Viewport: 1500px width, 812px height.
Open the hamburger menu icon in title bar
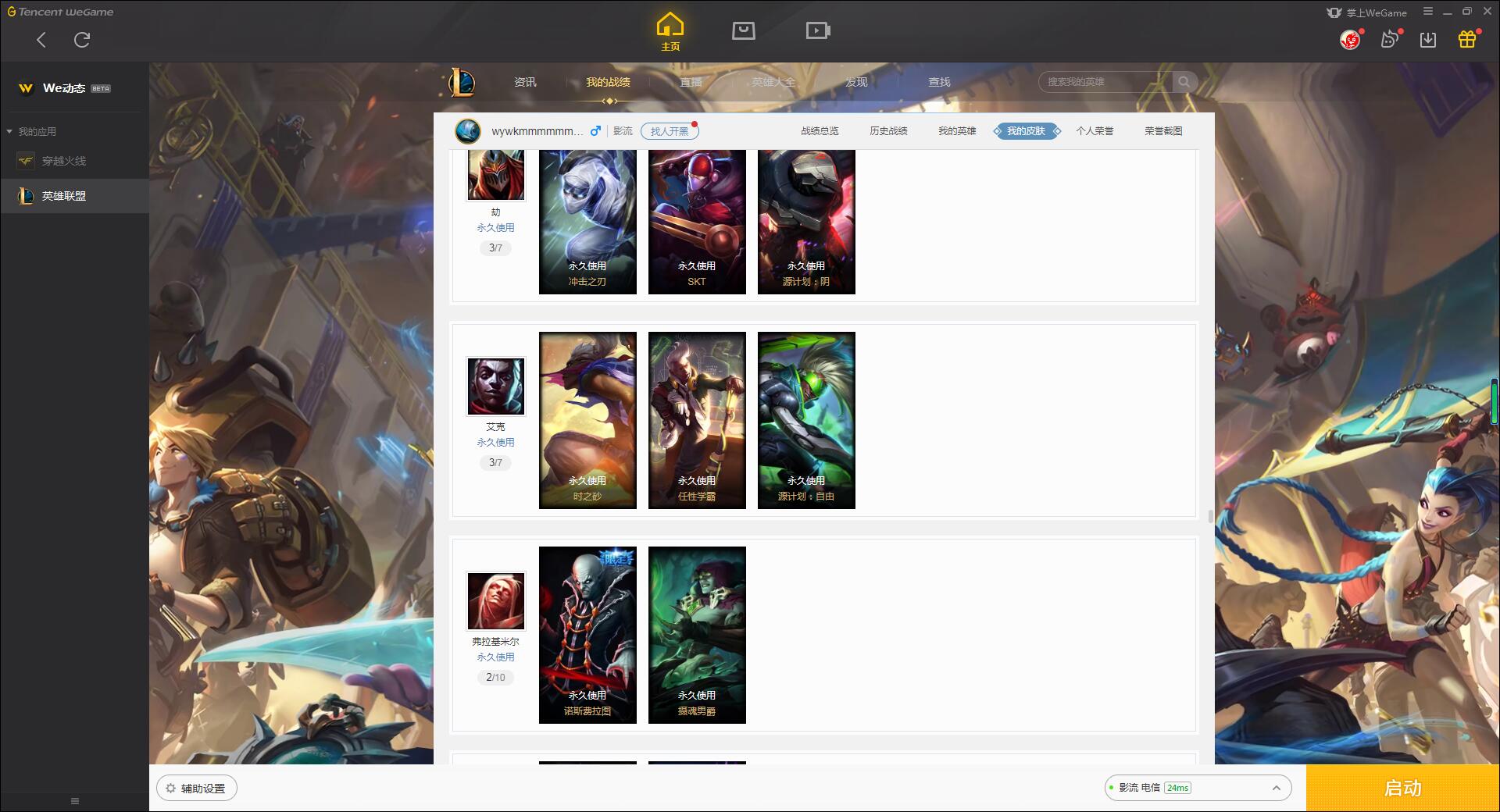(1428, 12)
